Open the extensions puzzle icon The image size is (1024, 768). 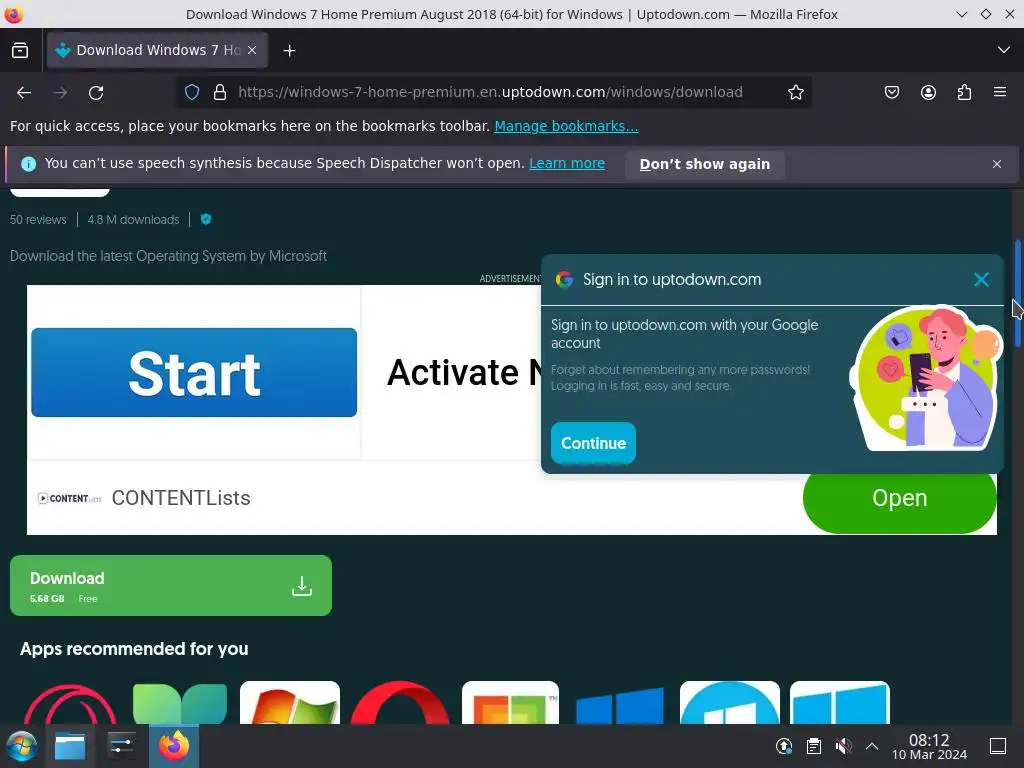pyautogui.click(x=964, y=92)
